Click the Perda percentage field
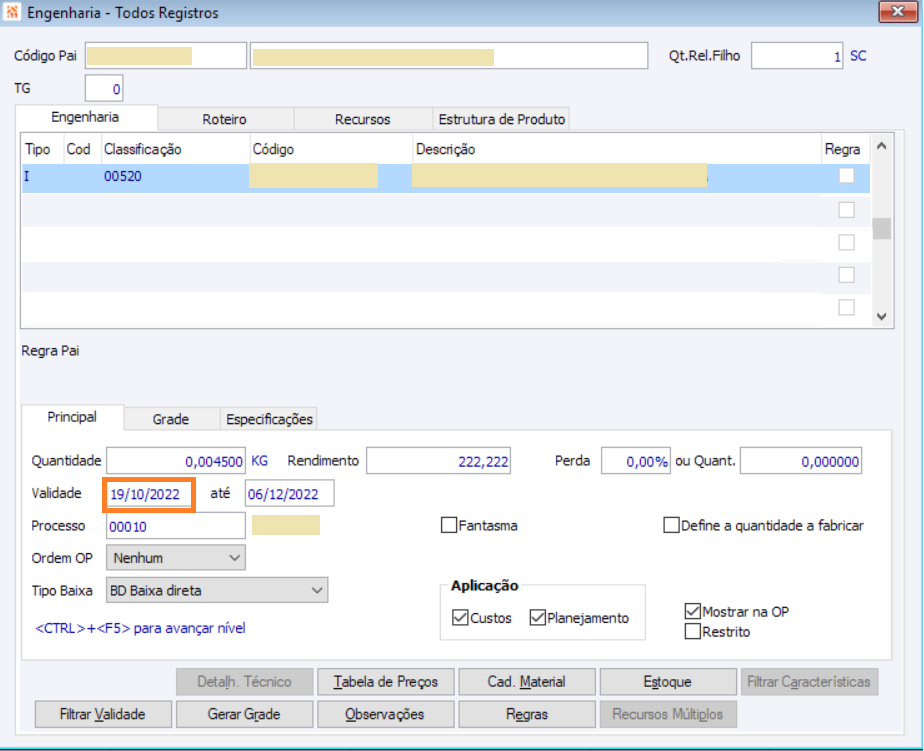Screen dimensions: 924x751 point(636,461)
